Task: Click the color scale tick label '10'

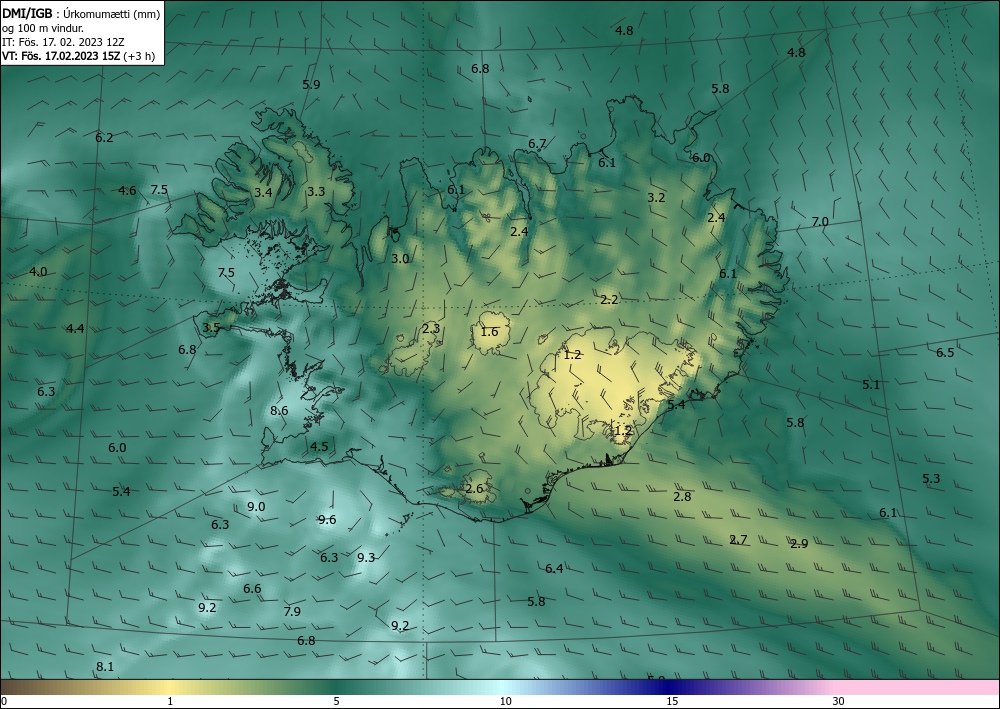Action: (x=505, y=701)
